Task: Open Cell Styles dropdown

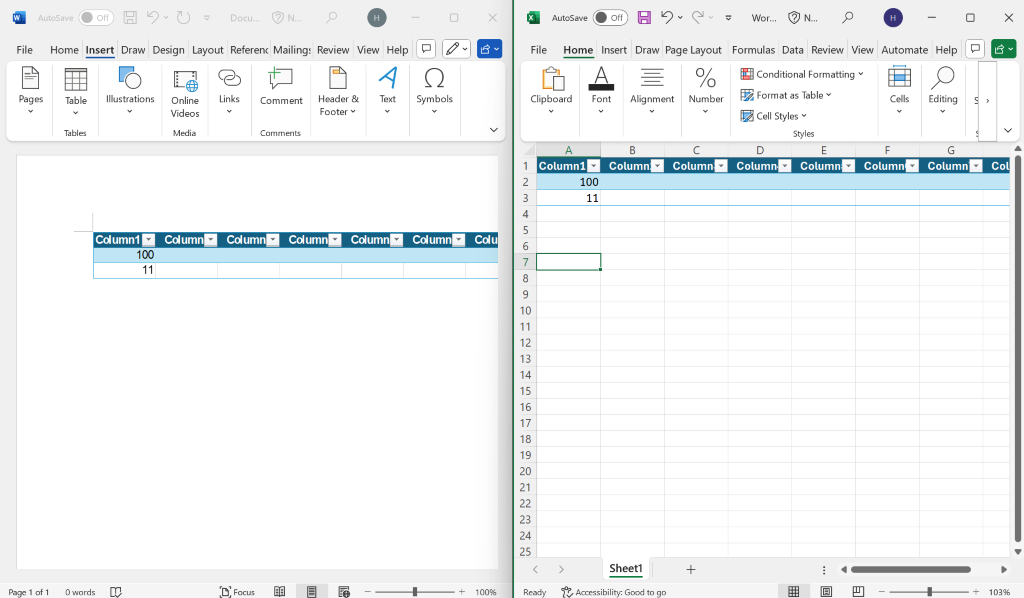Action: [774, 116]
